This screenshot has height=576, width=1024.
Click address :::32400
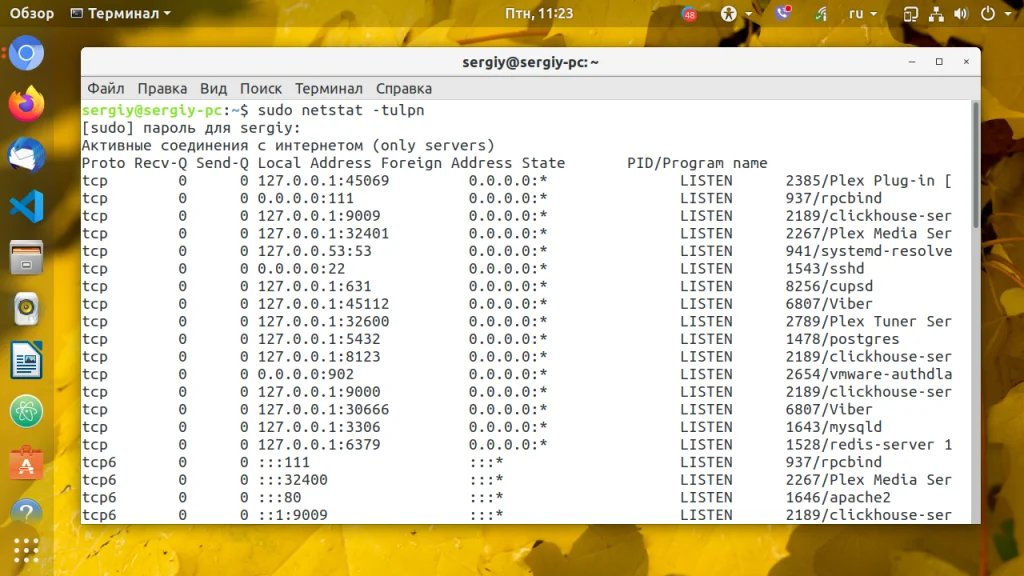point(293,479)
